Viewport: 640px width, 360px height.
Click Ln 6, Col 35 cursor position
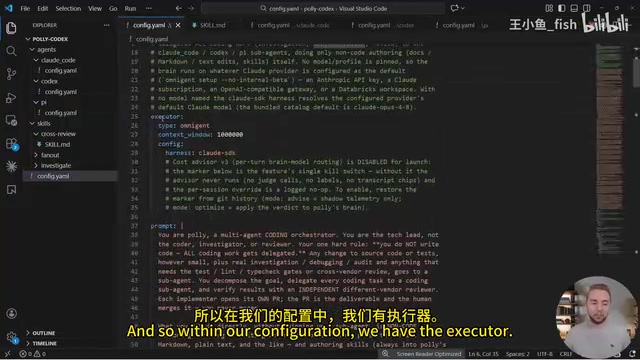click(x=483, y=354)
